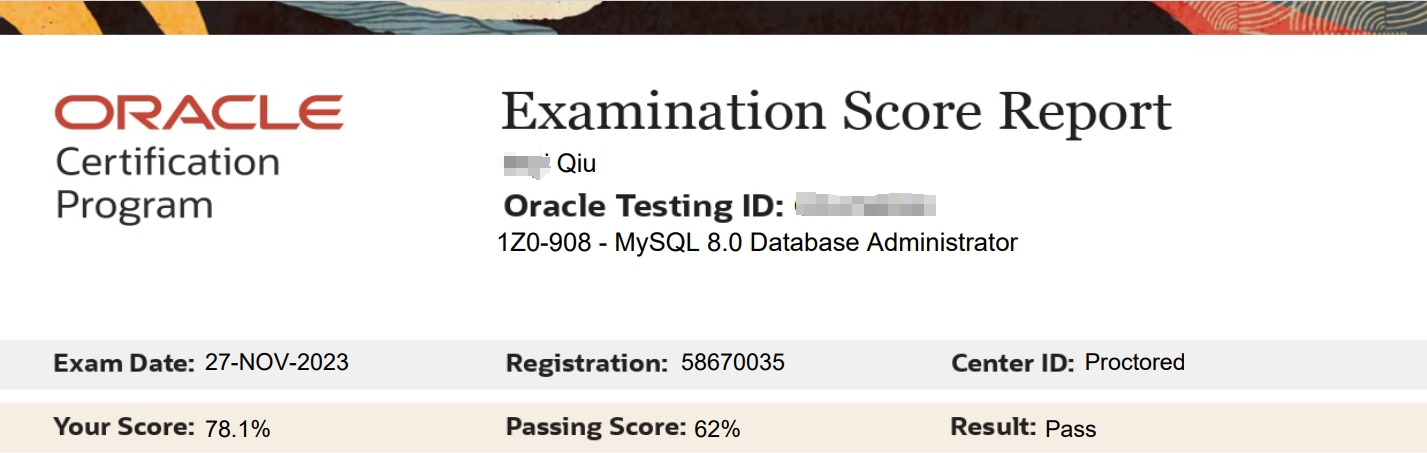Select the Pass result value
This screenshot has width=1427, height=453.
(1071, 429)
